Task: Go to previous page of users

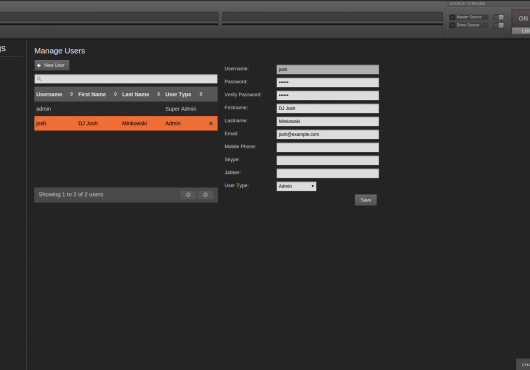Action: (x=188, y=195)
